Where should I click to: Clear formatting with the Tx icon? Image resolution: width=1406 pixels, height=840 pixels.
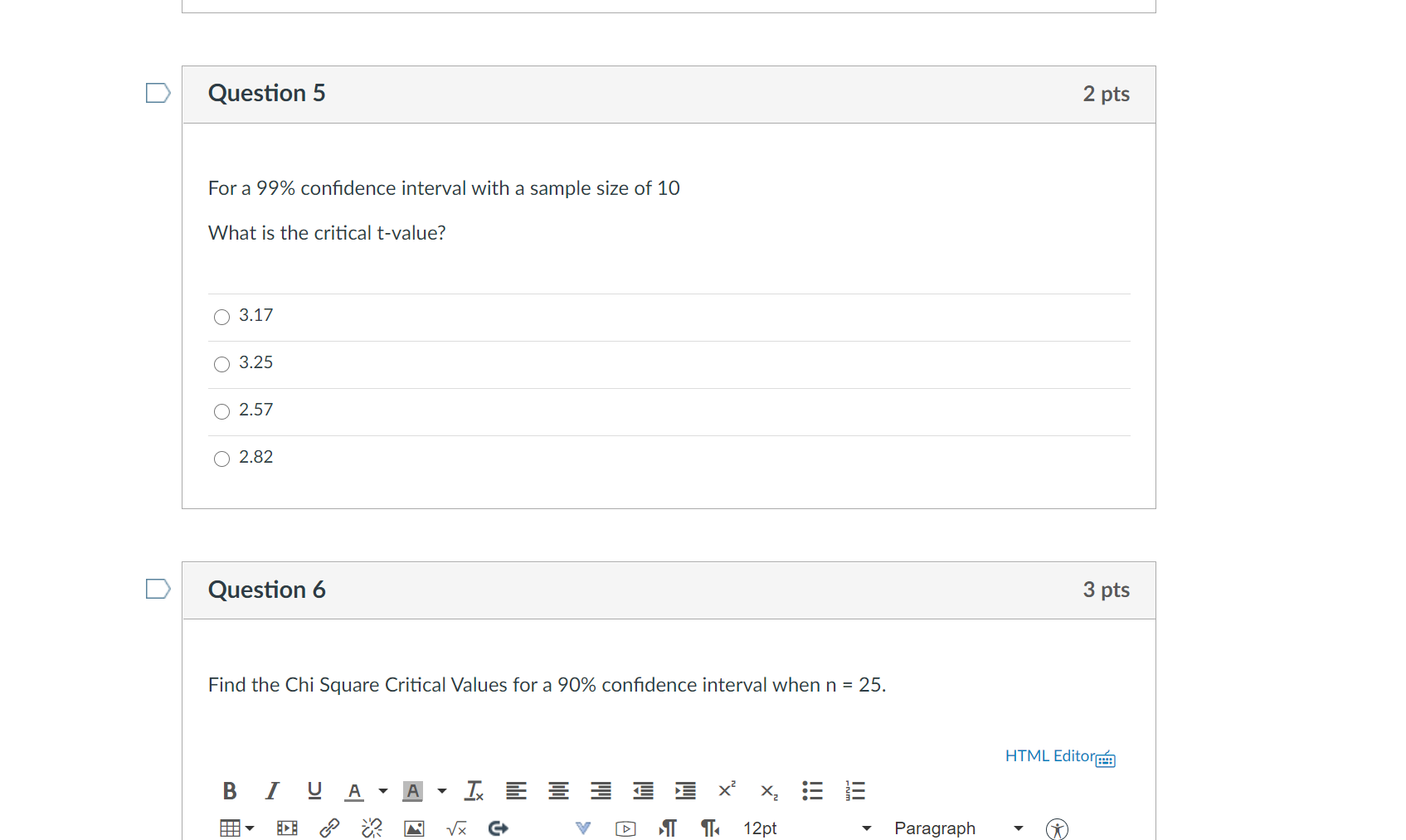[x=474, y=791]
